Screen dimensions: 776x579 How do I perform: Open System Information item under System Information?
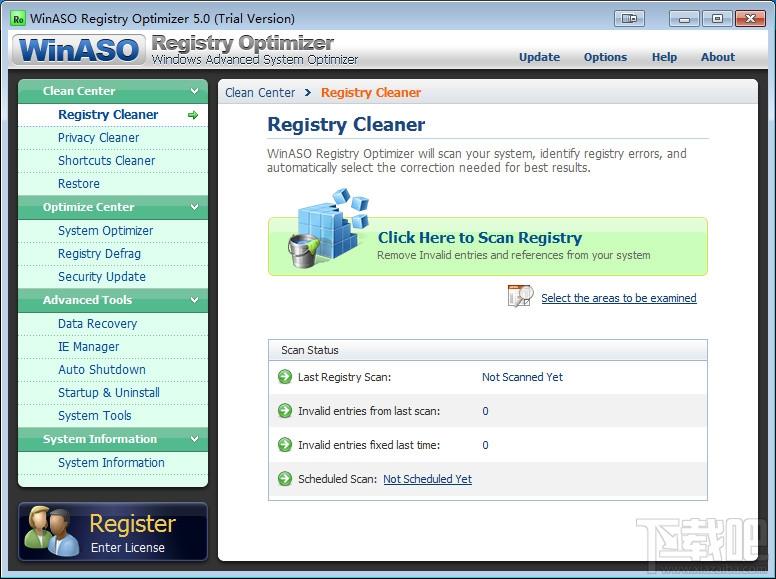click(x=113, y=463)
